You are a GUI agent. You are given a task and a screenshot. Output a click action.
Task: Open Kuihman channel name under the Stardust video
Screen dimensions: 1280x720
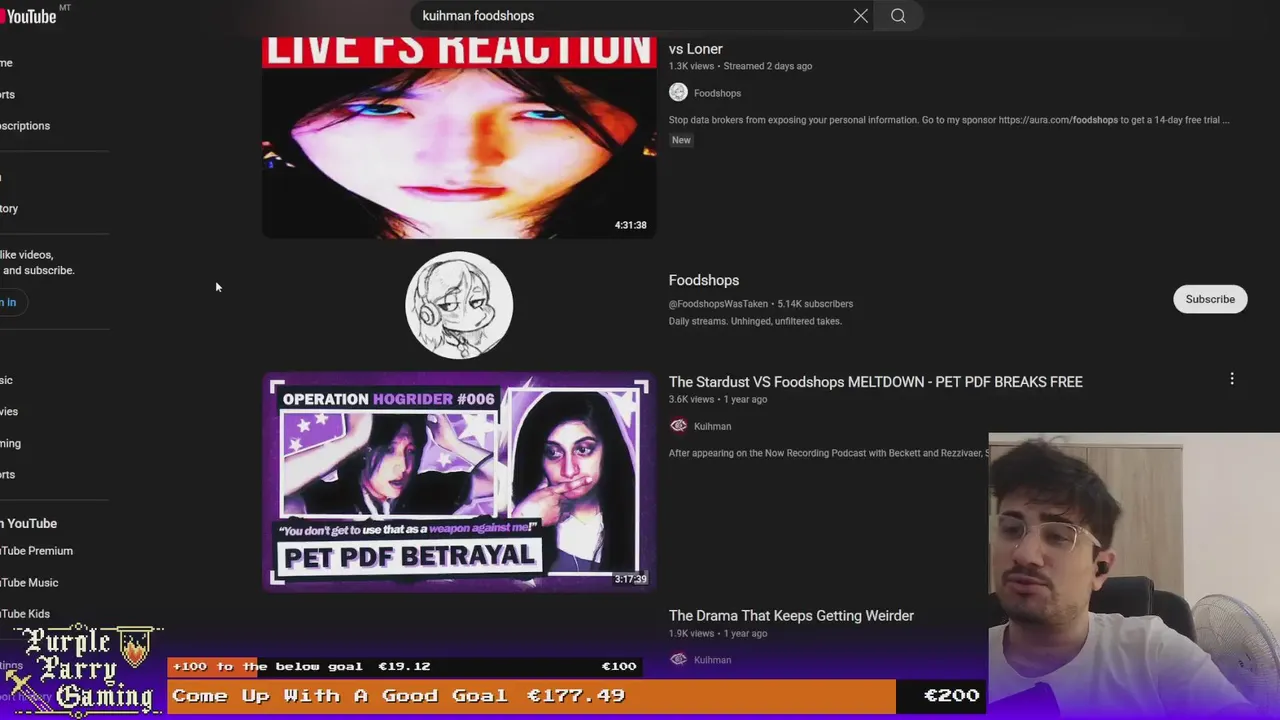click(712, 426)
